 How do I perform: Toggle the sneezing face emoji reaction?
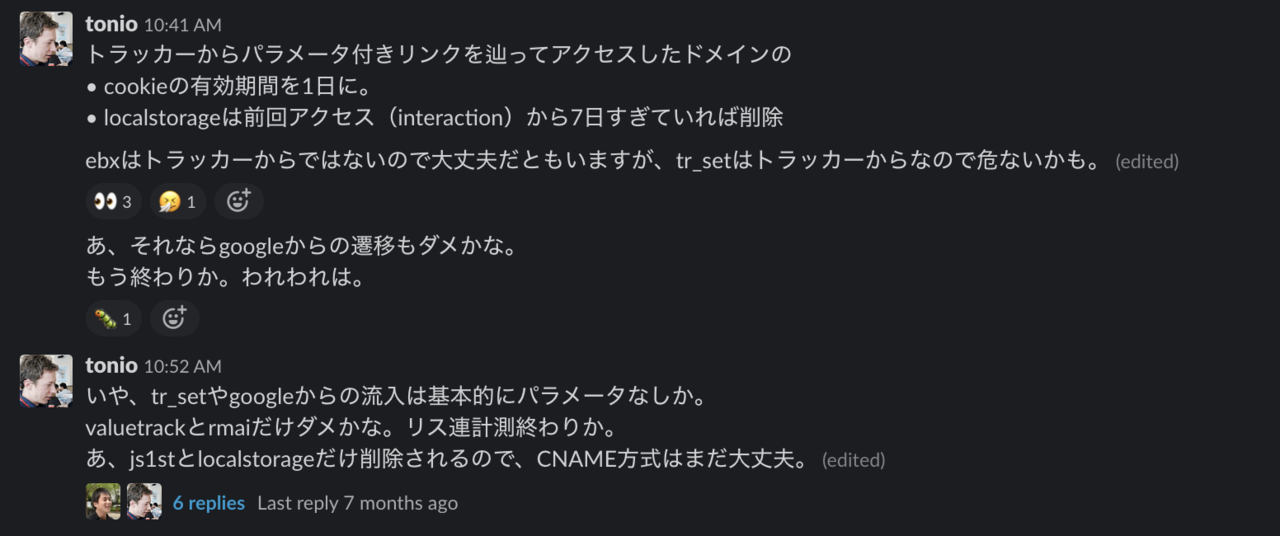coord(177,202)
